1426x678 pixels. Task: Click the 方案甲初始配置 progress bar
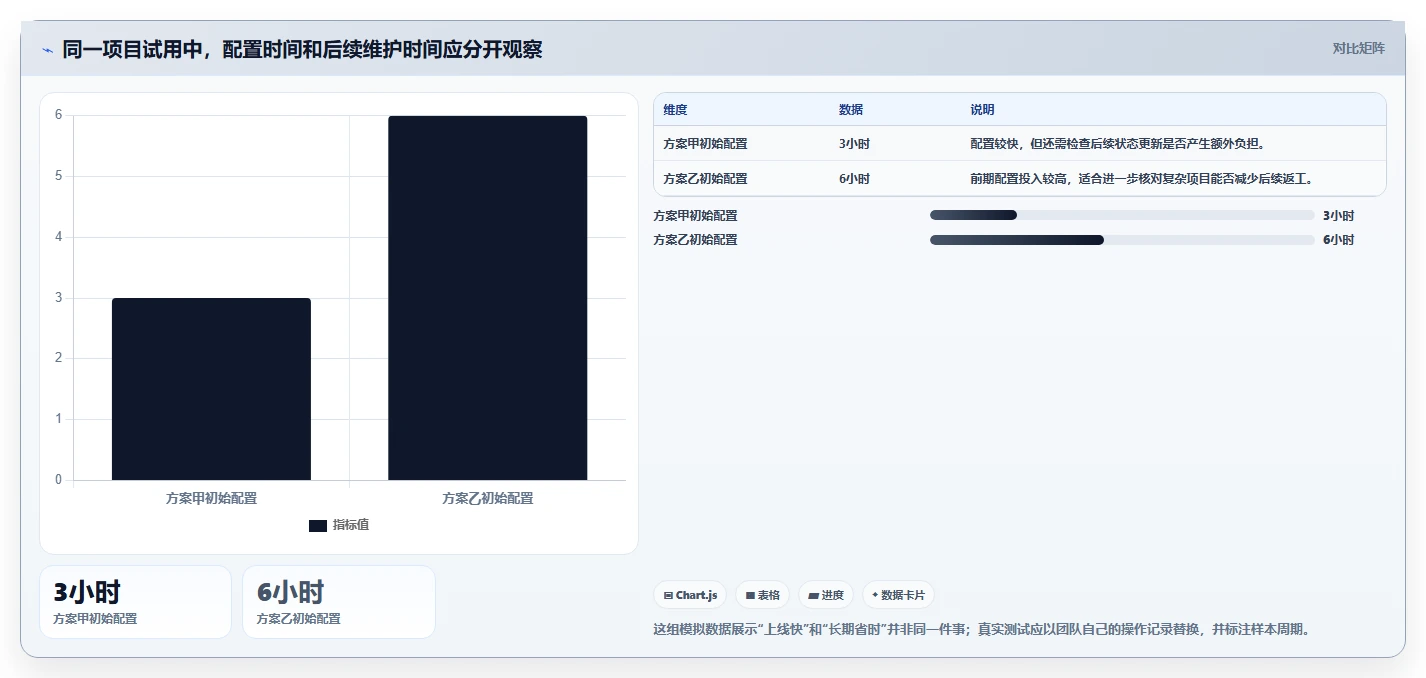pos(1122,215)
